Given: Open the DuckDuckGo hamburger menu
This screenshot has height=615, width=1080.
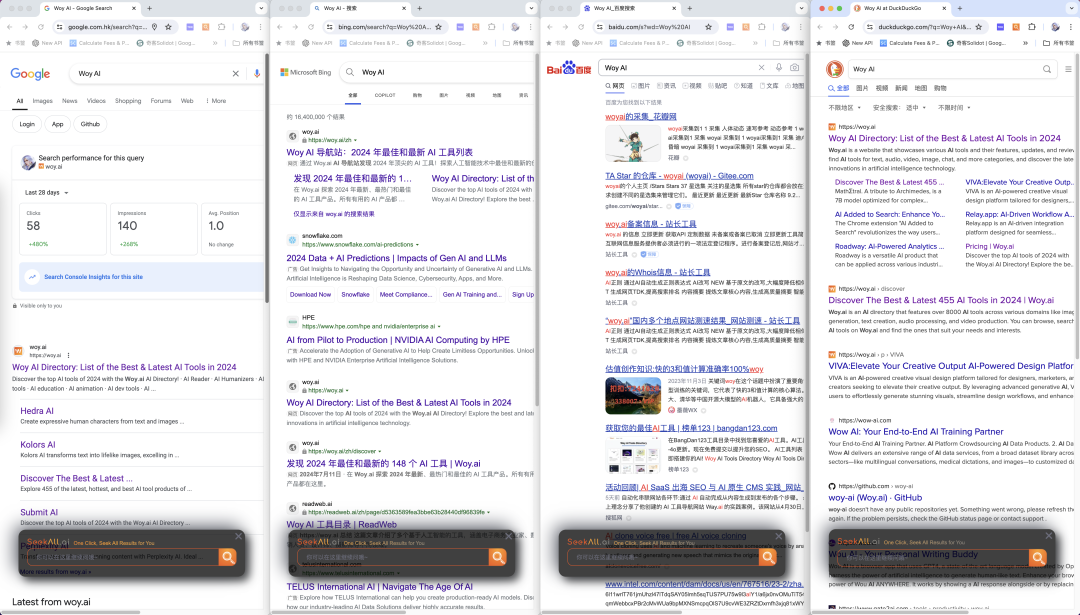Looking at the screenshot, I should point(1068,69).
